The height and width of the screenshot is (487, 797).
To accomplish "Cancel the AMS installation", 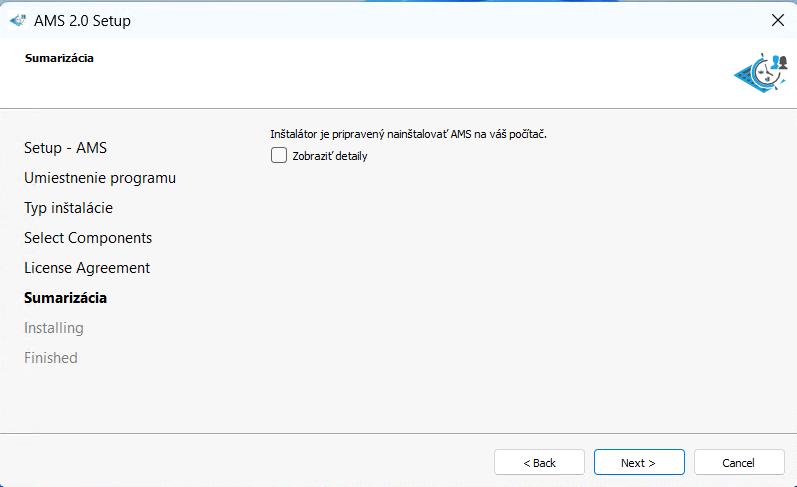I will point(739,462).
